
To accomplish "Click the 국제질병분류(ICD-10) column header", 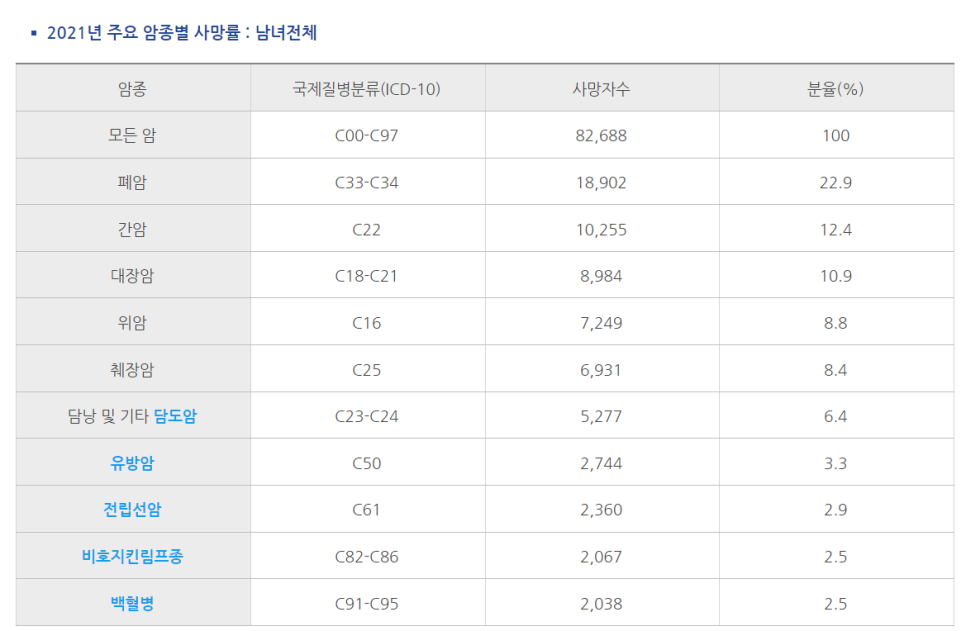I will (x=367, y=89).
